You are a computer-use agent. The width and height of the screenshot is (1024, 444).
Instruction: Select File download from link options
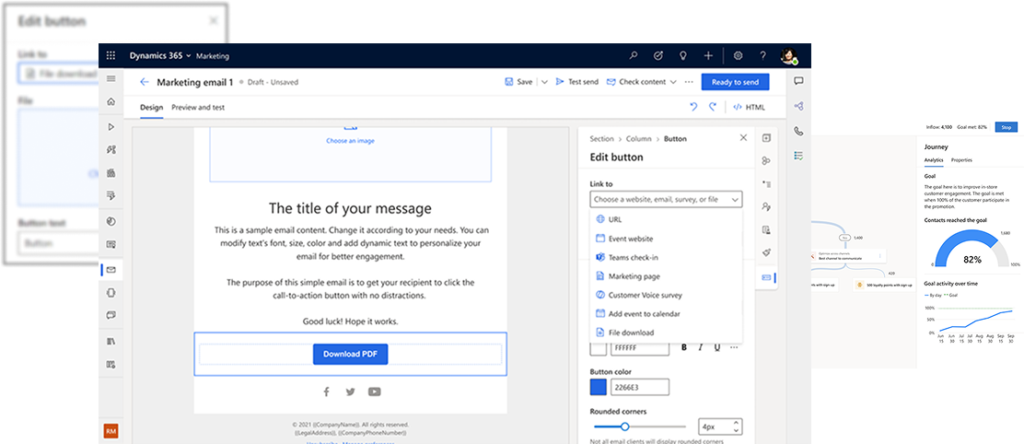point(630,332)
